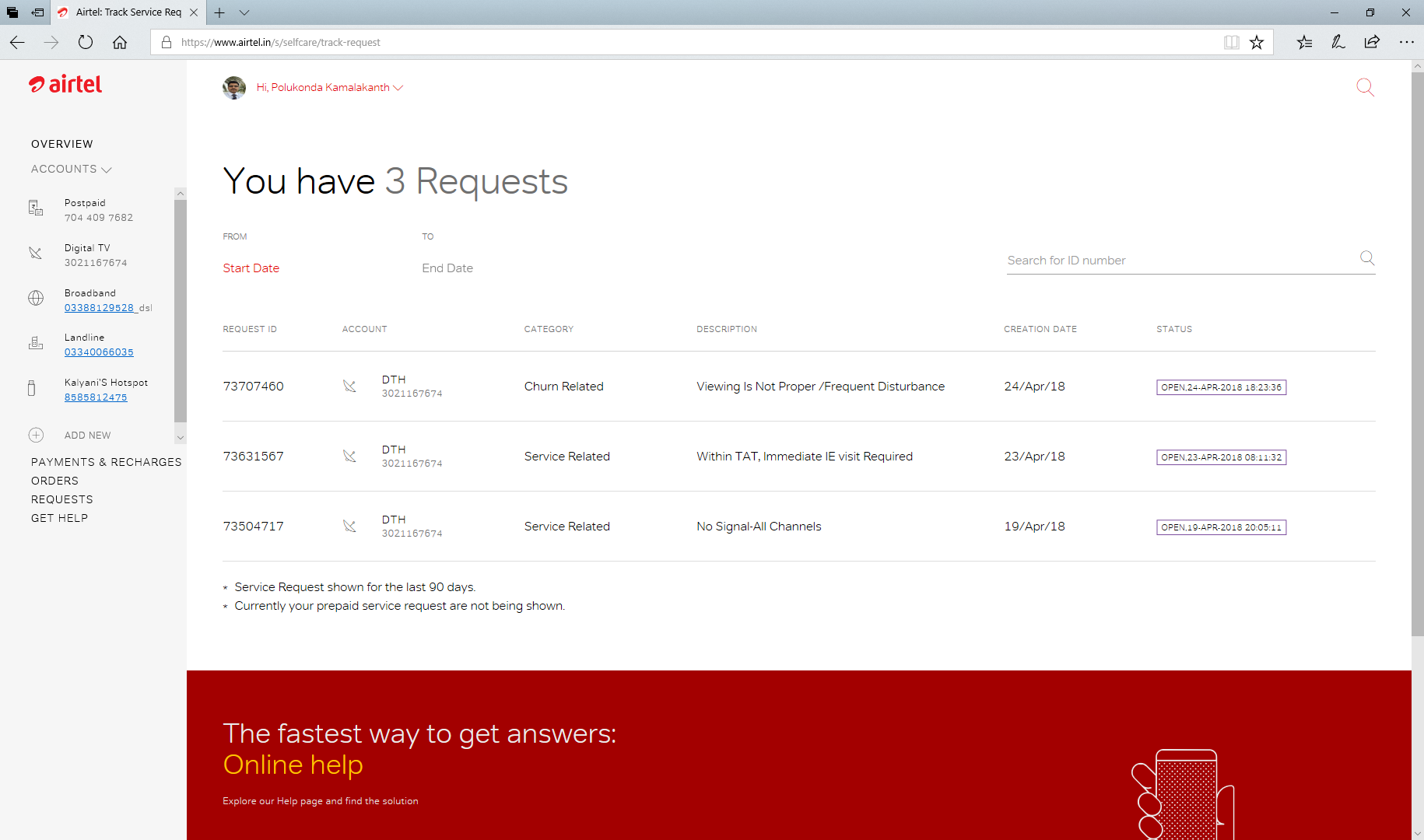Click the browser Home icon
1424x840 pixels.
click(x=120, y=43)
